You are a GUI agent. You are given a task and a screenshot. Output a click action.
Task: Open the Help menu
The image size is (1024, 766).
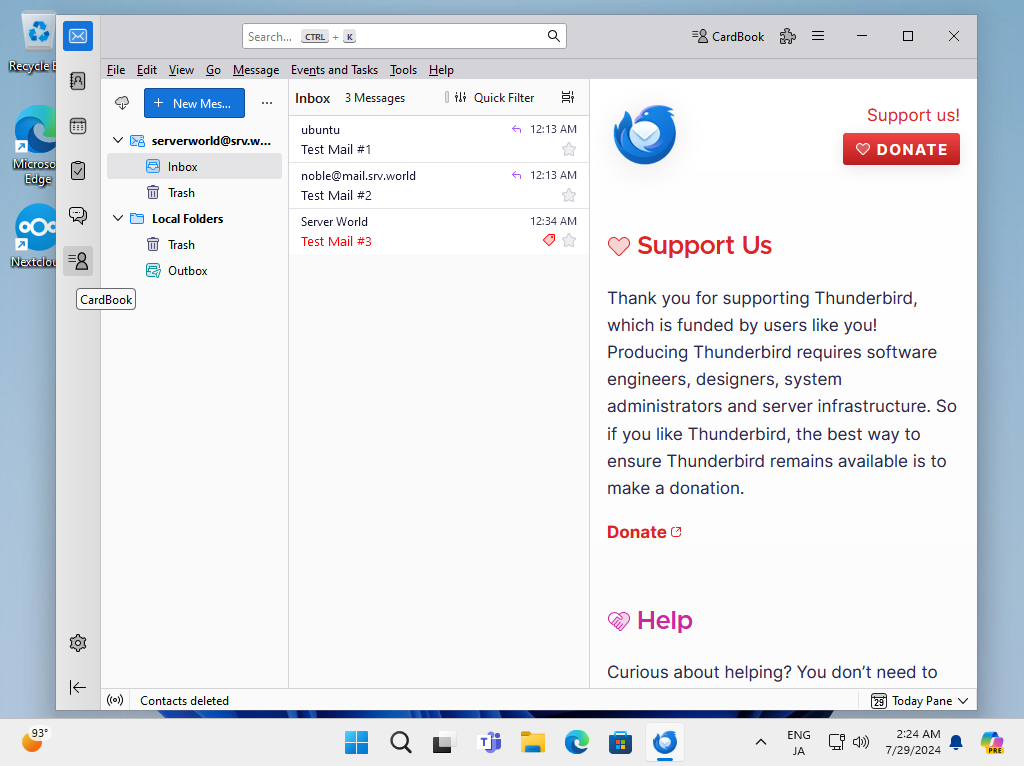tap(441, 70)
